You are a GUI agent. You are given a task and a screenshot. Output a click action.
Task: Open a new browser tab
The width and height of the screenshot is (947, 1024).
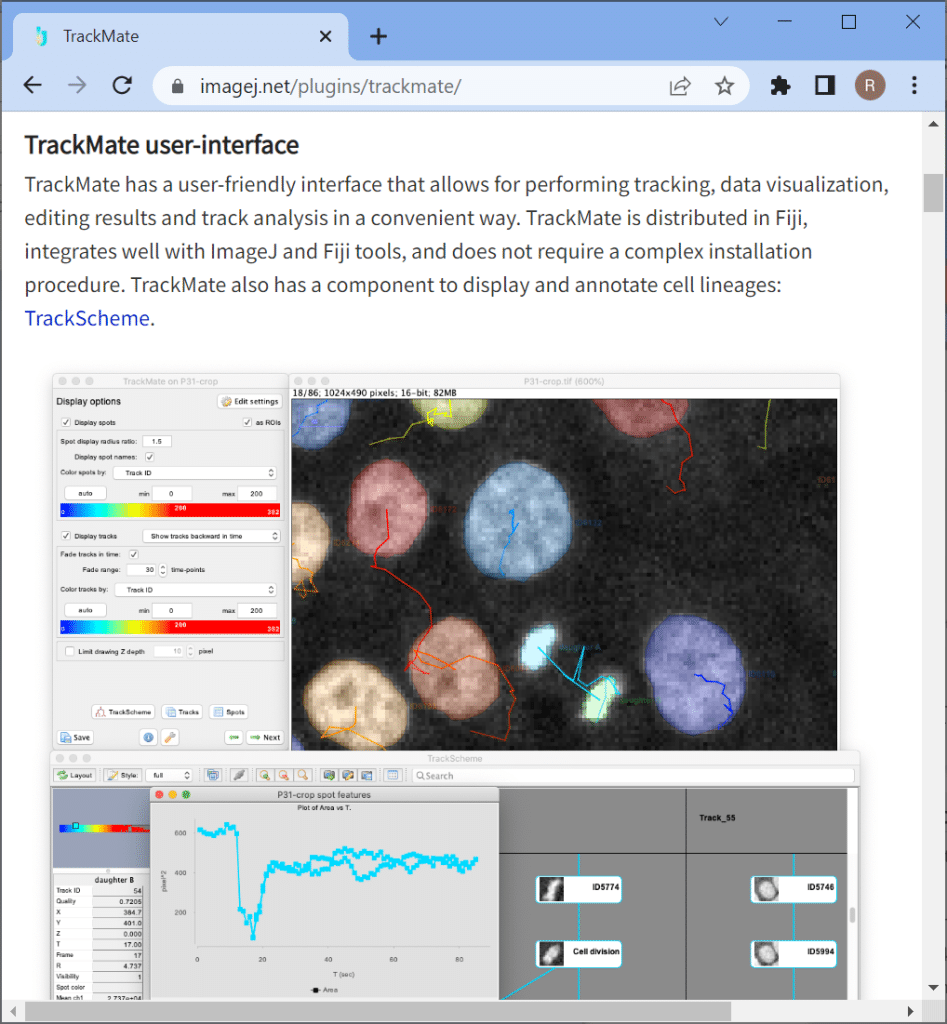pos(378,36)
